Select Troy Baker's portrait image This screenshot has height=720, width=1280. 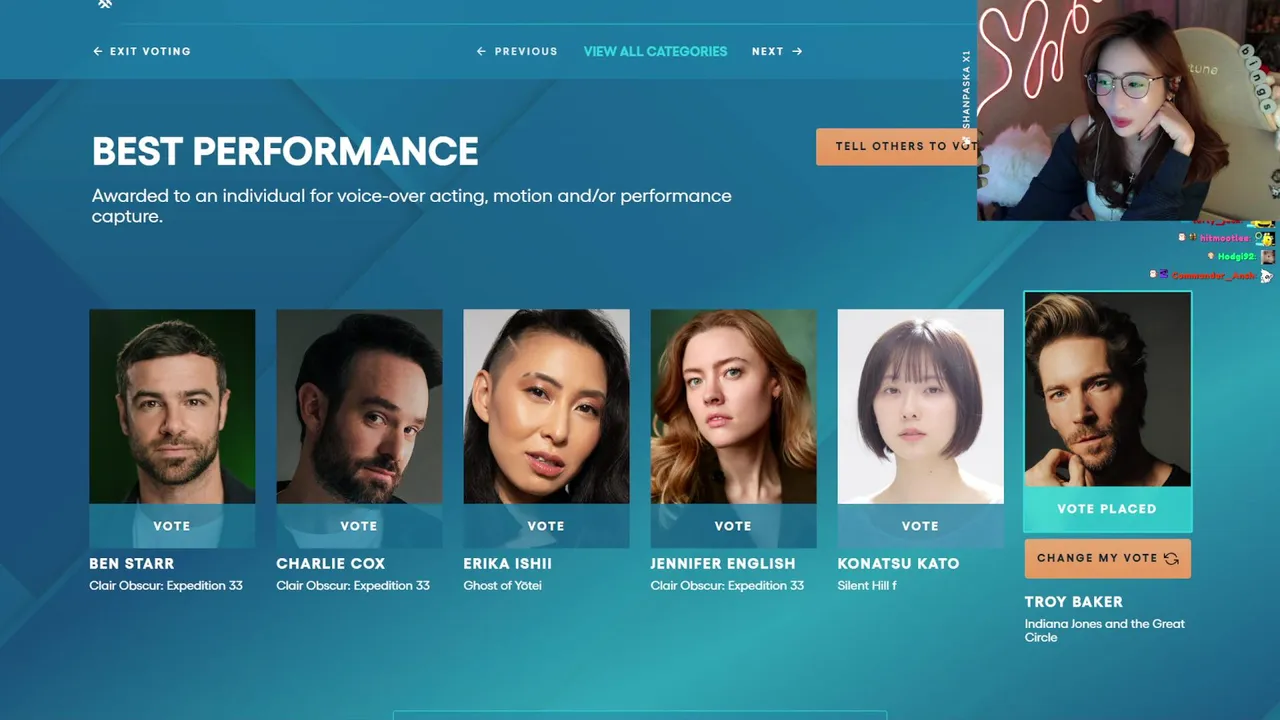[1107, 389]
